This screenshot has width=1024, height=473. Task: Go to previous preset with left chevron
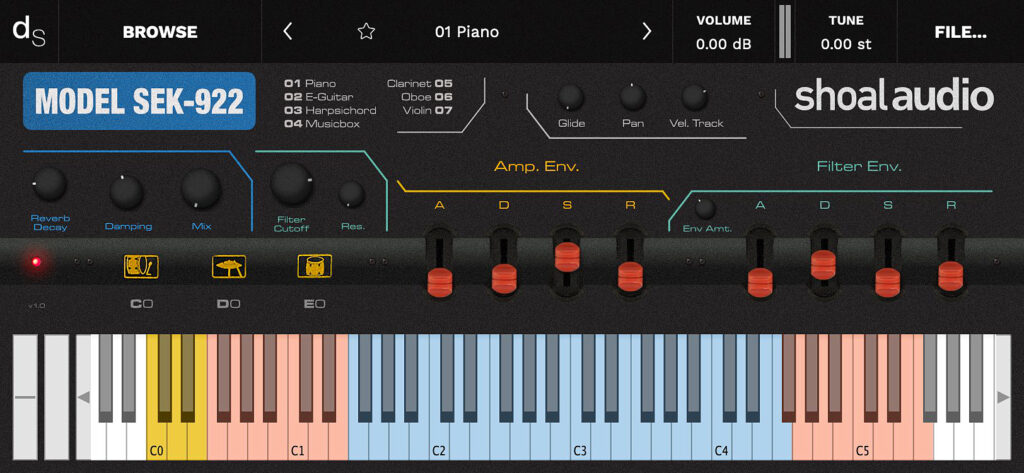(287, 31)
